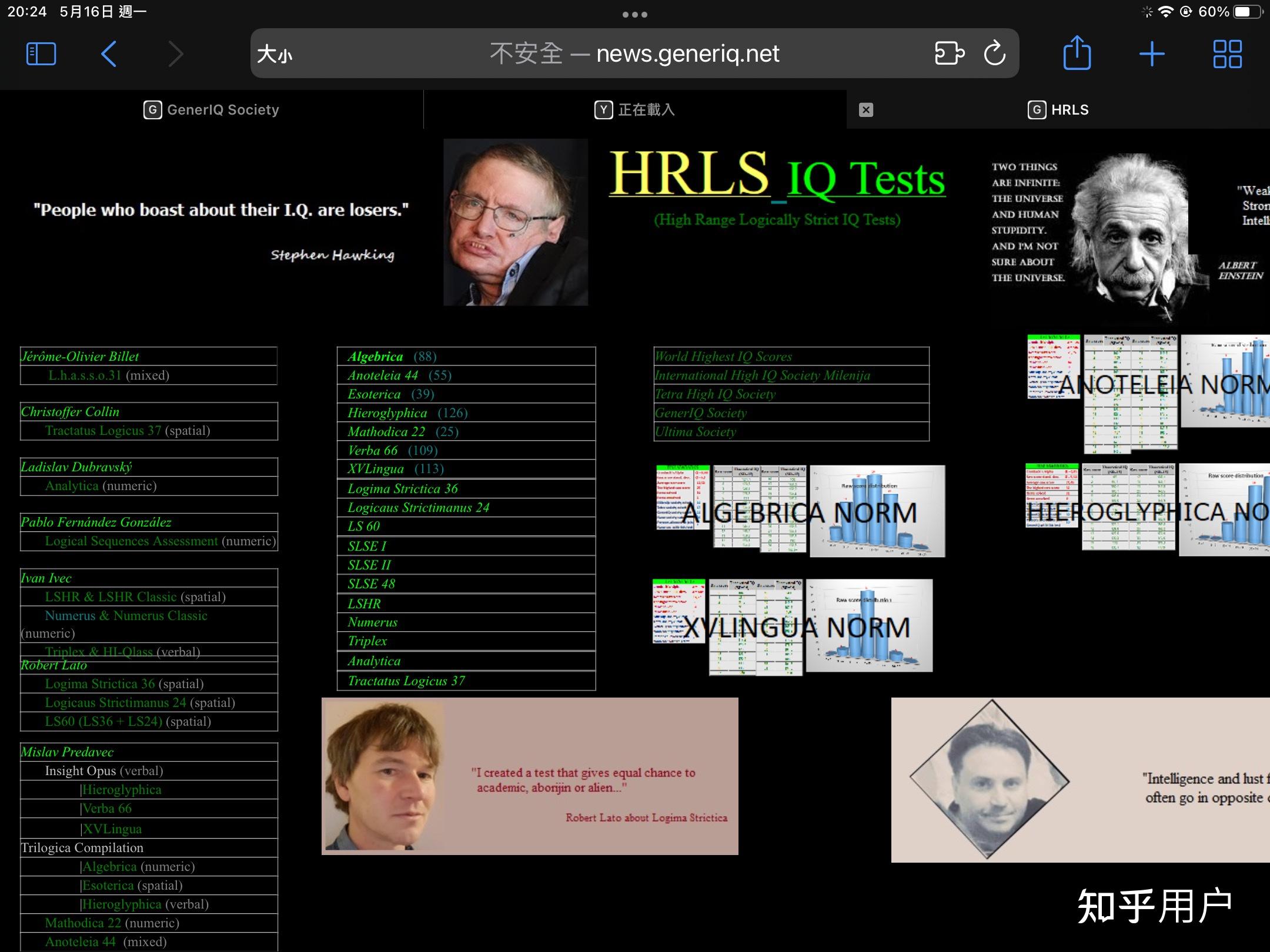Show the tab overview grid

pyautogui.click(x=1228, y=54)
